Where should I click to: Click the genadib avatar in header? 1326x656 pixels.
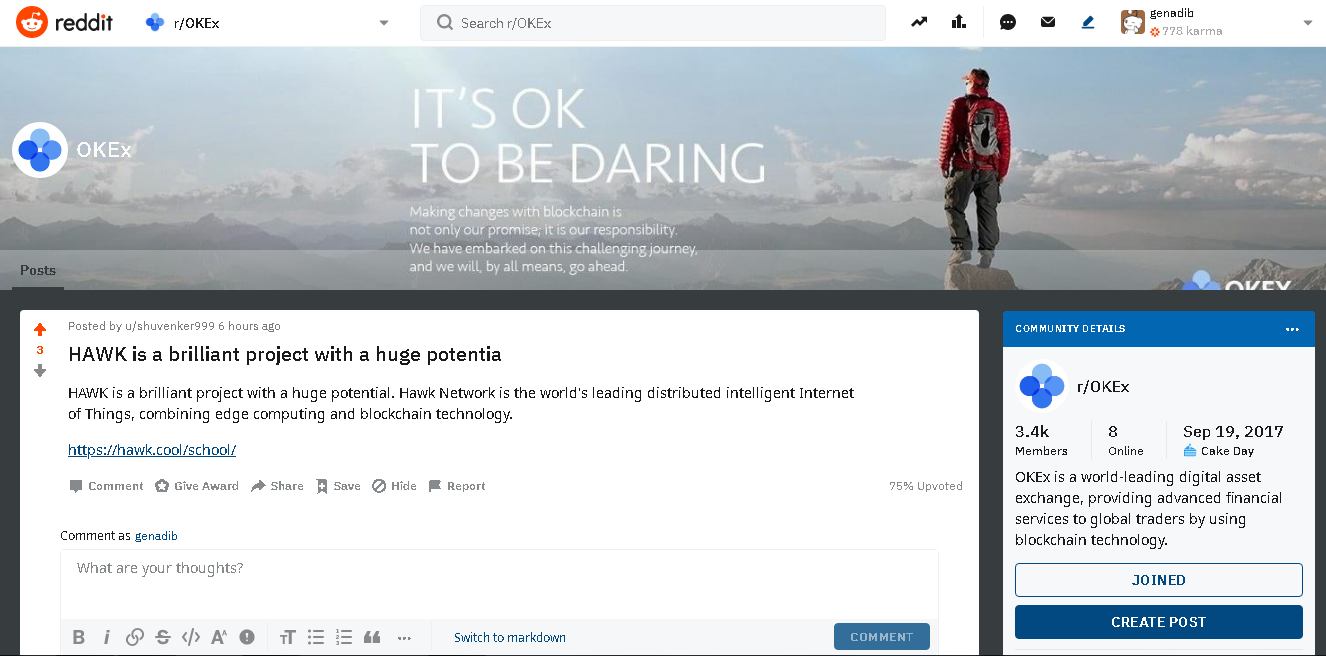(1133, 22)
